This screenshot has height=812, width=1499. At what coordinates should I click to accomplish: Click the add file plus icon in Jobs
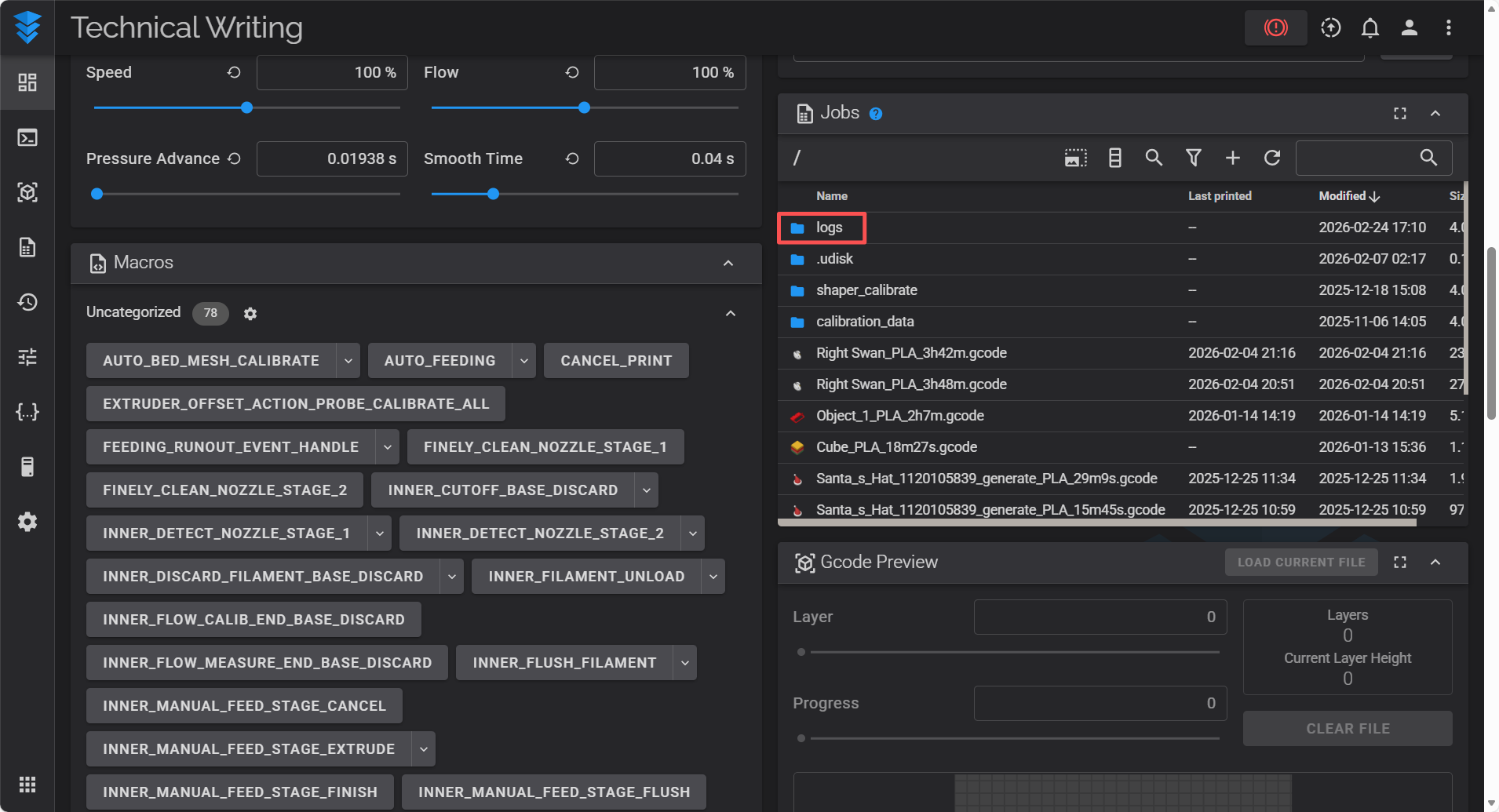click(x=1232, y=158)
